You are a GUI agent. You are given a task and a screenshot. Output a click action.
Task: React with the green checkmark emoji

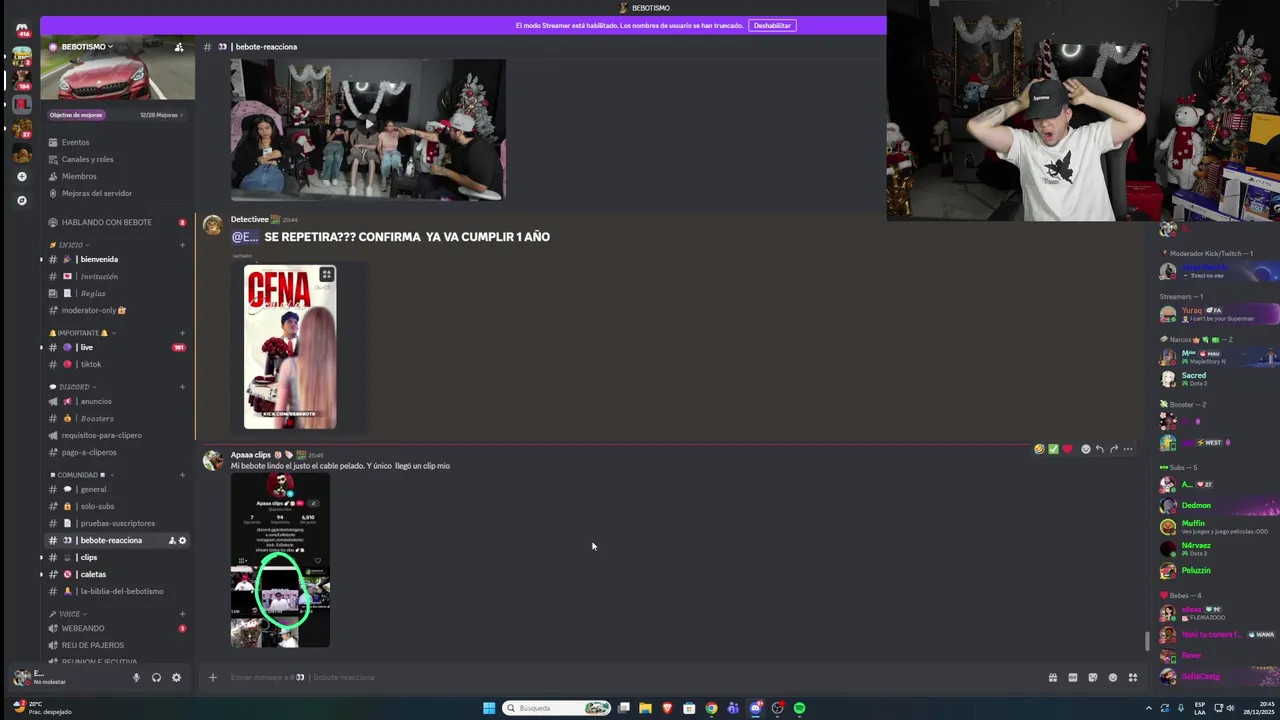coord(1053,449)
